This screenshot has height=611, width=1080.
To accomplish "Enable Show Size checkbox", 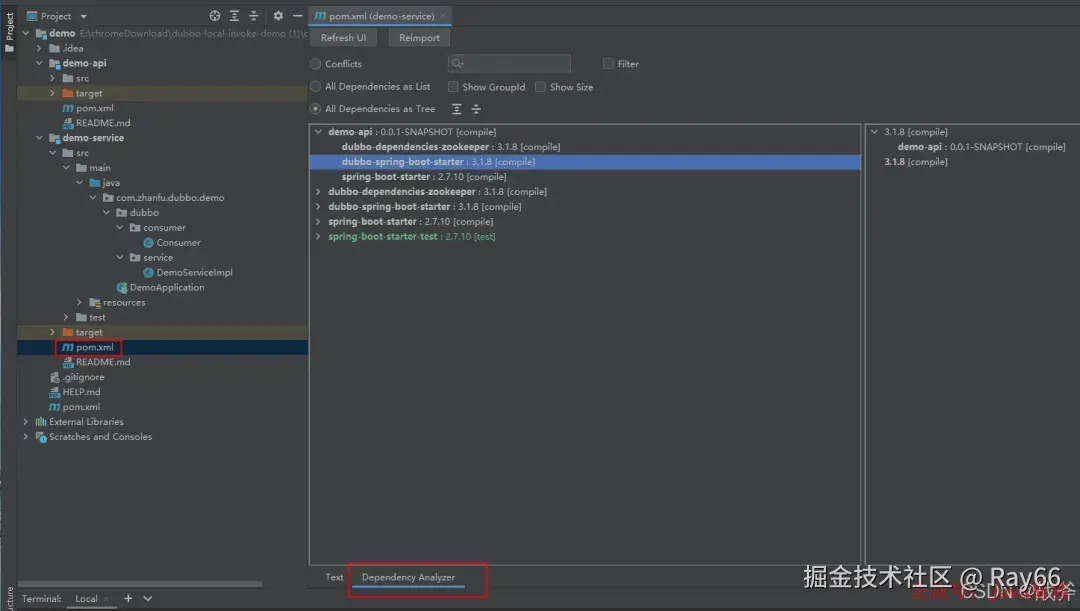I will pos(540,87).
